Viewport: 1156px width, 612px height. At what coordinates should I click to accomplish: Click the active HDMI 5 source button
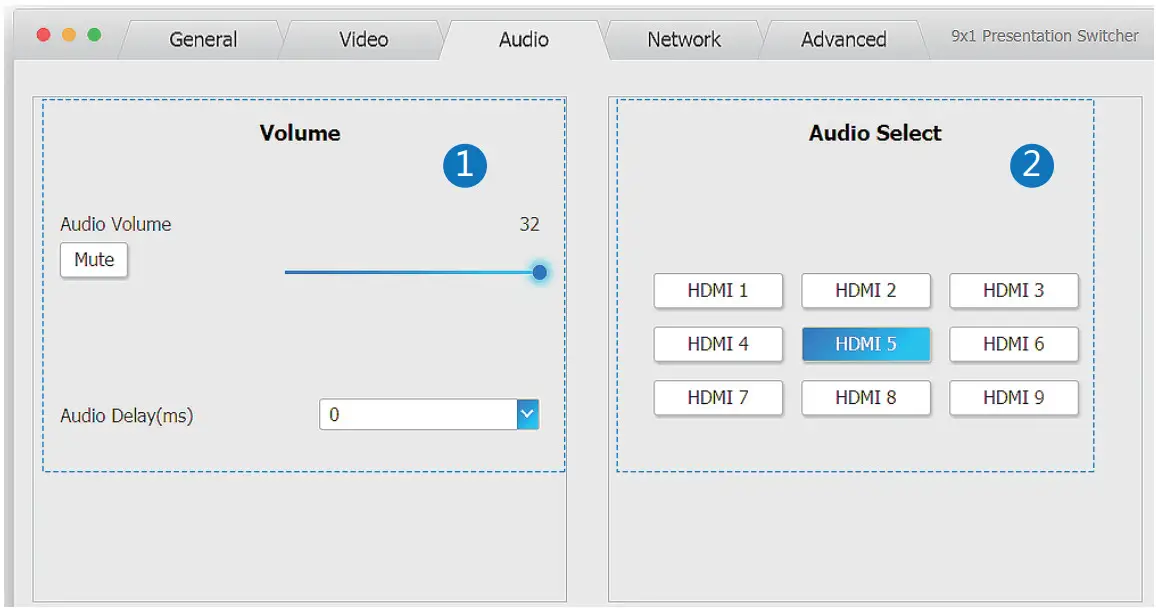pos(866,344)
